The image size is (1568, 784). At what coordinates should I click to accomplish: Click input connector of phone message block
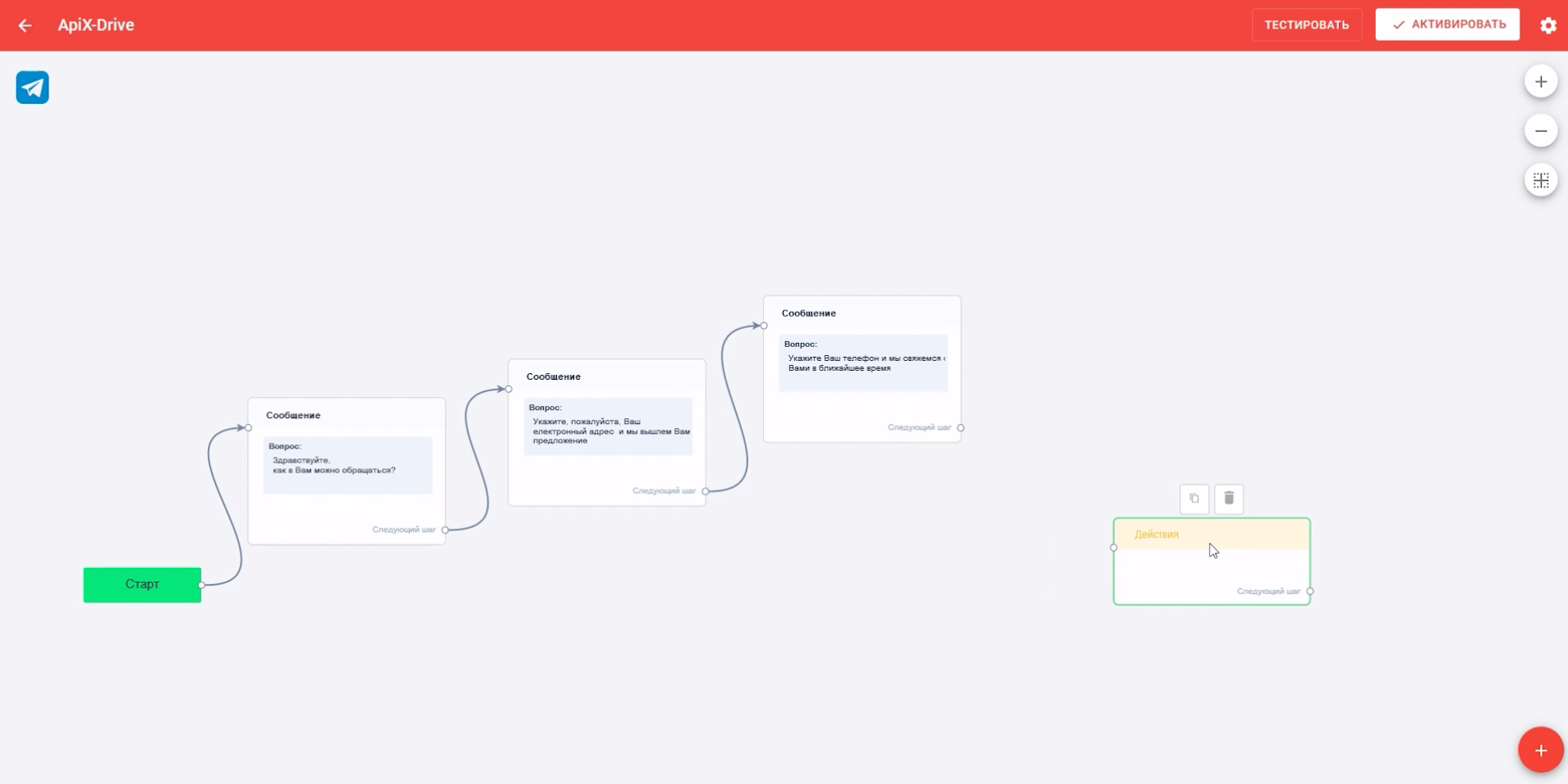pos(764,326)
